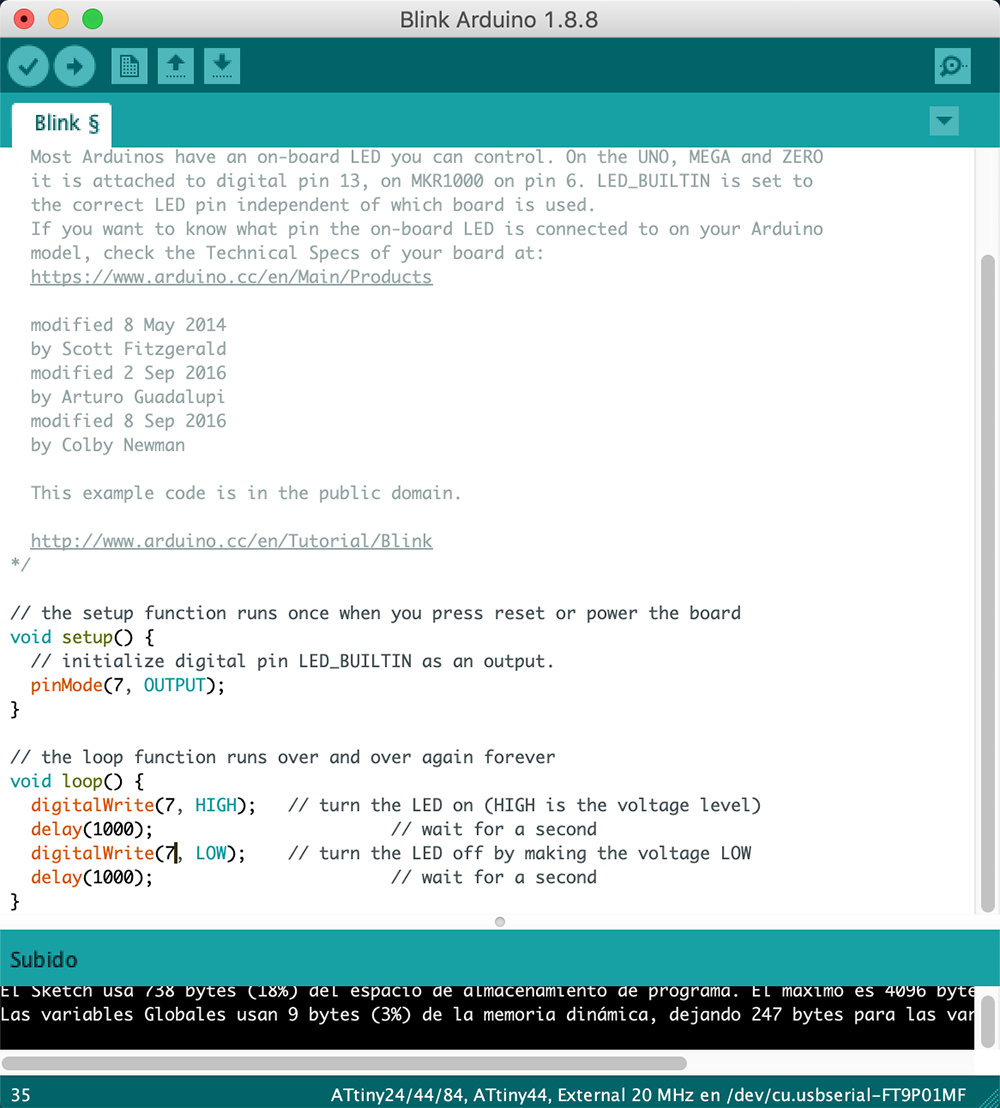Click 'If you want to know what pin' line
This screenshot has height=1108, width=1000.
(427, 229)
